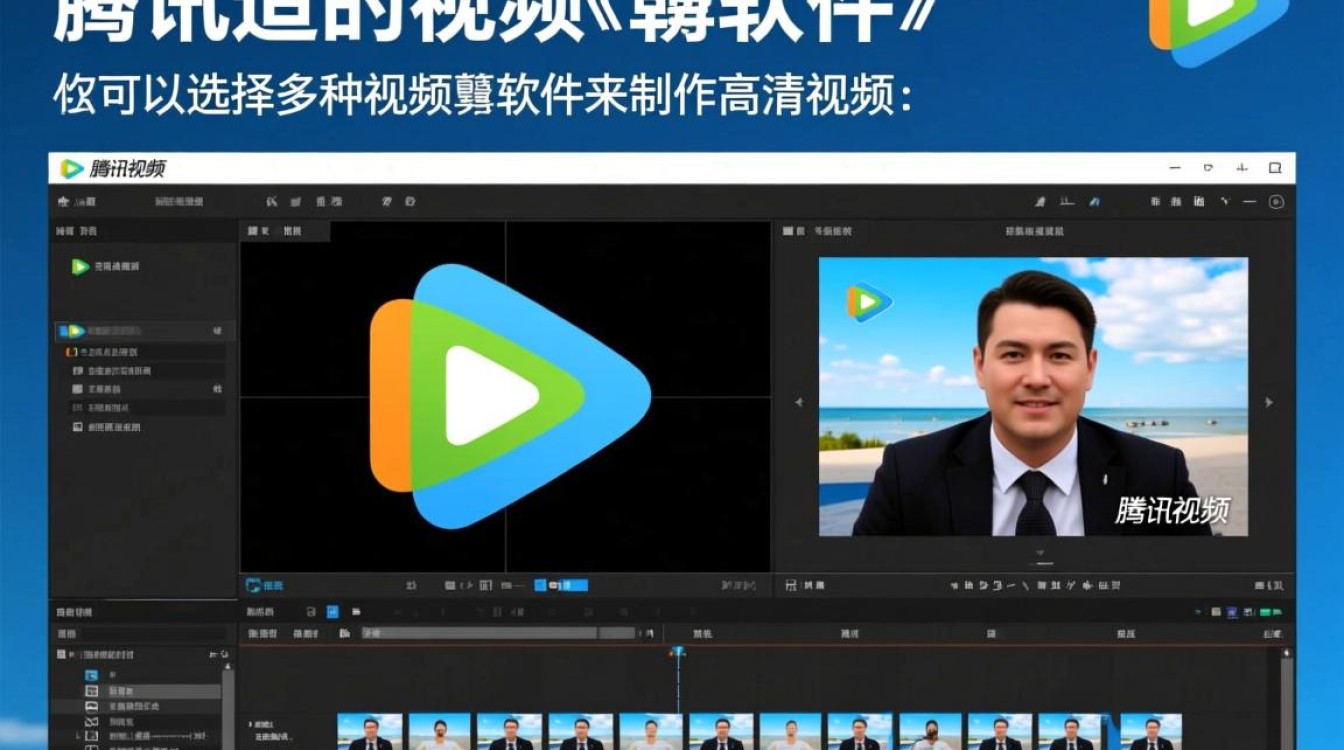The height and width of the screenshot is (750, 1344).
Task: Toggle the blue square button in the timeline toolbar
Action: click(333, 611)
